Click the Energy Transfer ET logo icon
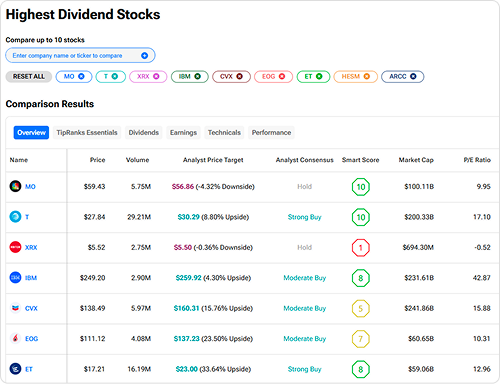Screen dimensions: 500x384 pos(15,369)
